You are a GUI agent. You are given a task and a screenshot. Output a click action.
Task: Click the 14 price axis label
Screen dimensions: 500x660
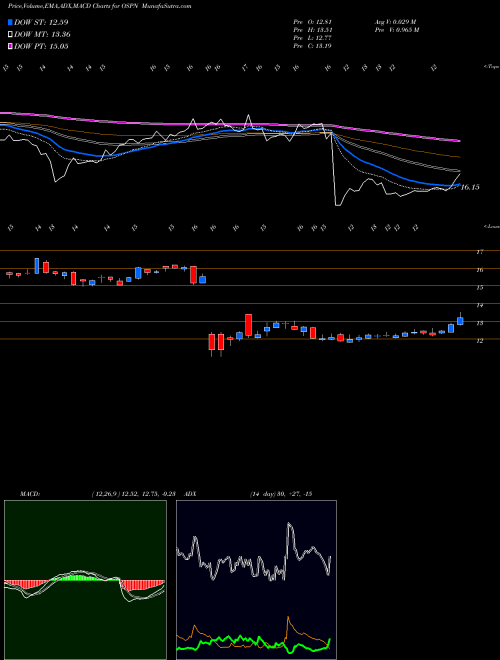coord(479,305)
